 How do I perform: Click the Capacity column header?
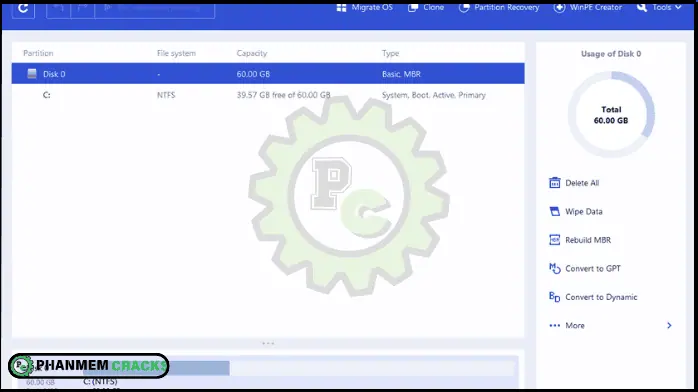(252, 53)
